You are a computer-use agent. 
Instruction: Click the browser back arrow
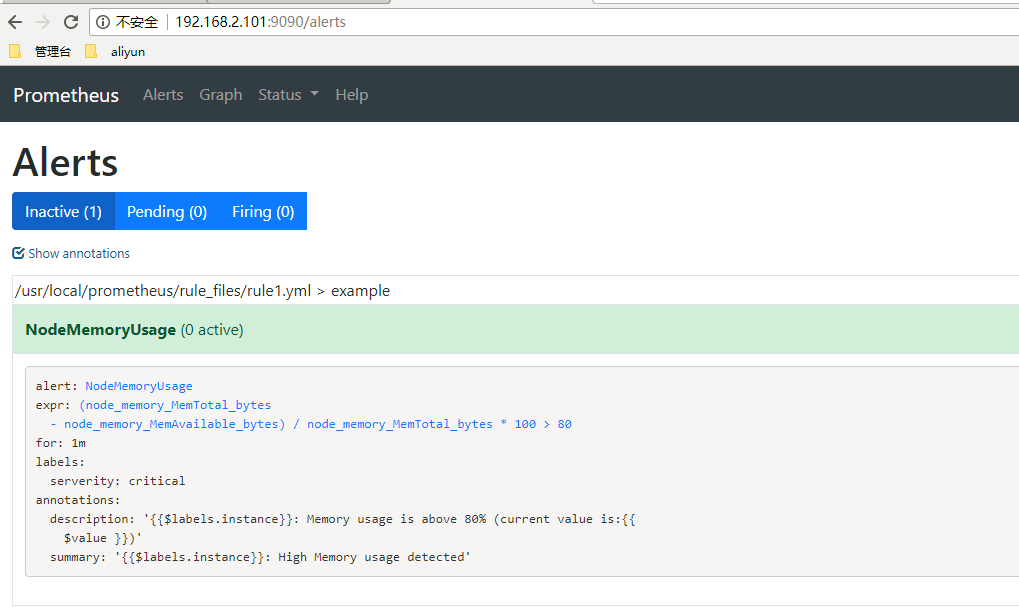[x=15, y=22]
